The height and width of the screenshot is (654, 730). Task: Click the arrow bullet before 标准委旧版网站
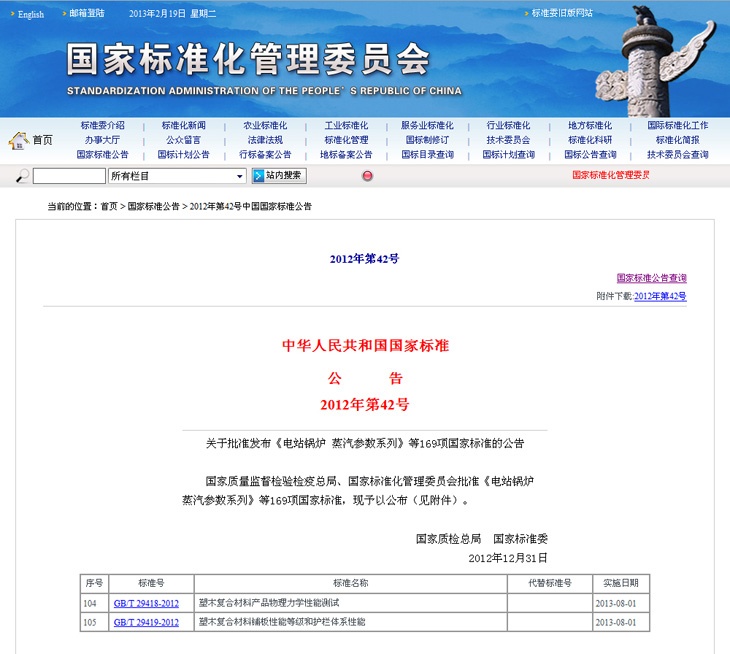pyautogui.click(x=525, y=14)
